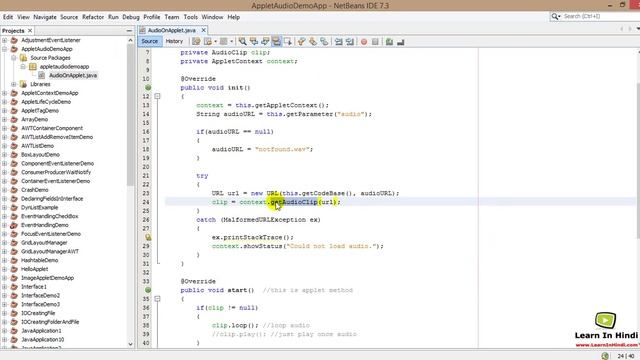Viewport: 640px width, 360px height.
Task: Toggle Bookmark on the current line
Action: [x=324, y=41]
